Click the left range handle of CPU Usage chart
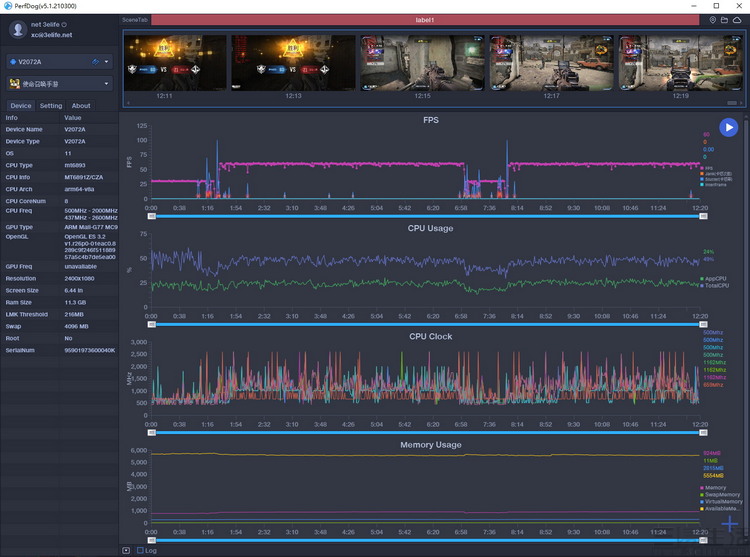The width and height of the screenshot is (750, 557). (x=152, y=325)
